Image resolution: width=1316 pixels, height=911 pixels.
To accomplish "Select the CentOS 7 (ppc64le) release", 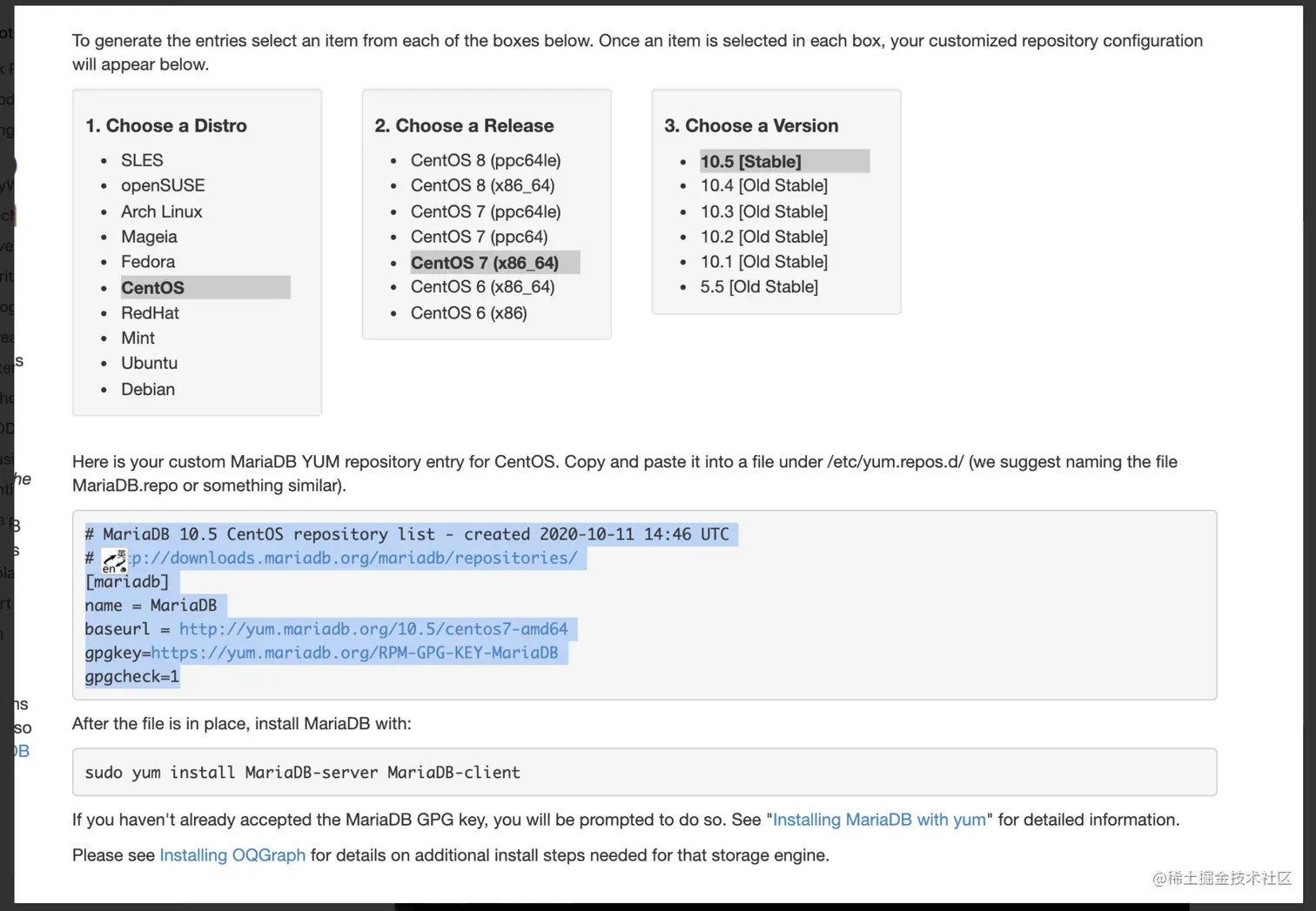I will (x=486, y=211).
